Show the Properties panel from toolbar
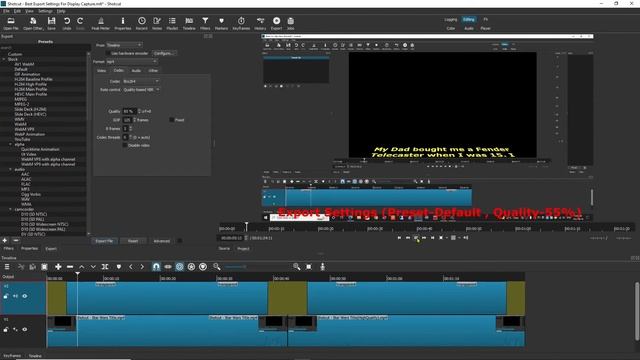The height and width of the screenshot is (360, 640). click(122, 23)
